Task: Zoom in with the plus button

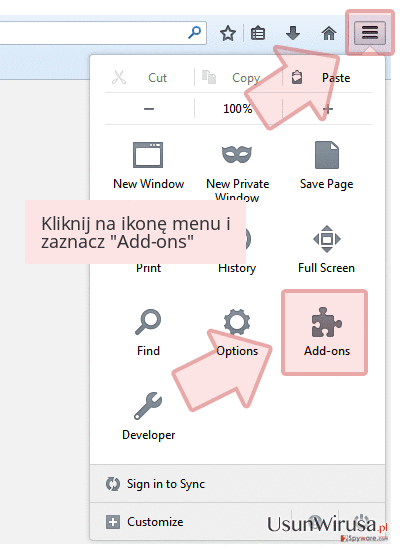Action: (x=328, y=109)
